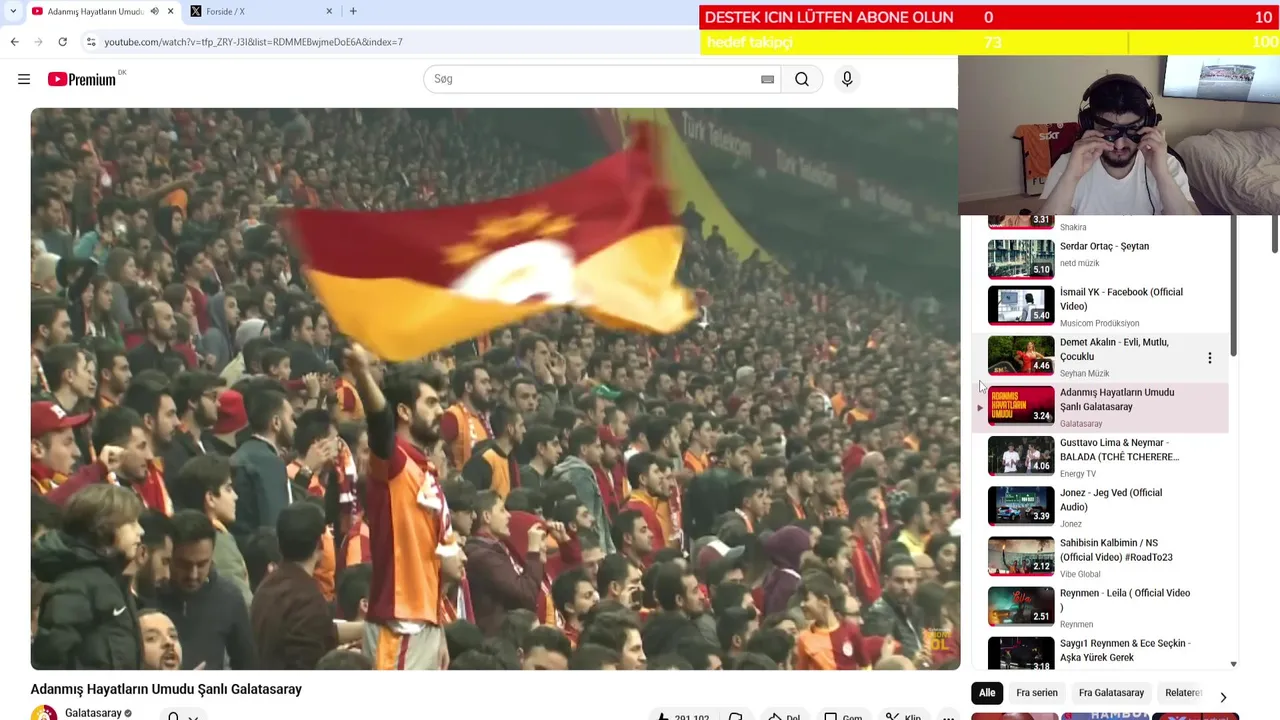
Task: Expand subscription notification options chevron
Action: tap(193, 716)
